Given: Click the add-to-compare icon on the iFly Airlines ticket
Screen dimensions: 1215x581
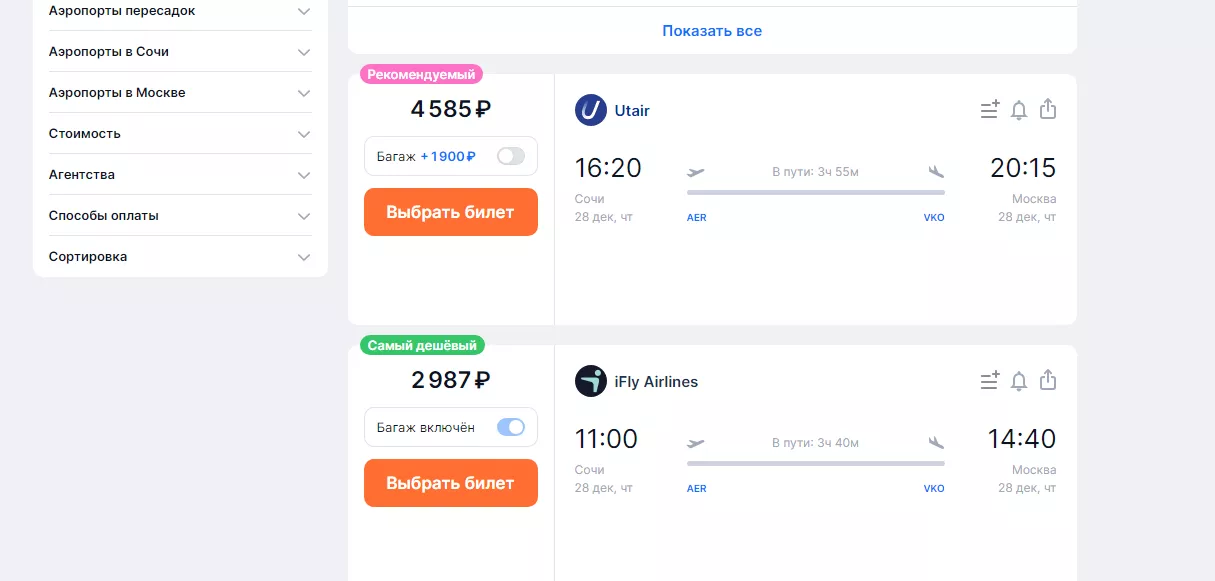Looking at the screenshot, I should [x=989, y=381].
